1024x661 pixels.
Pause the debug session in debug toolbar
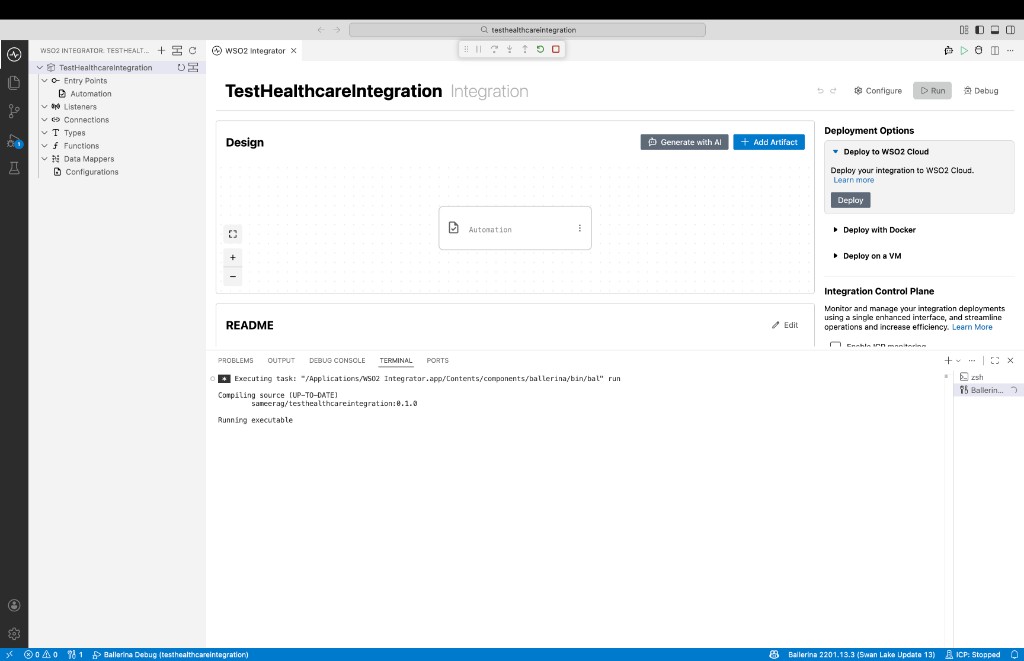[479, 49]
